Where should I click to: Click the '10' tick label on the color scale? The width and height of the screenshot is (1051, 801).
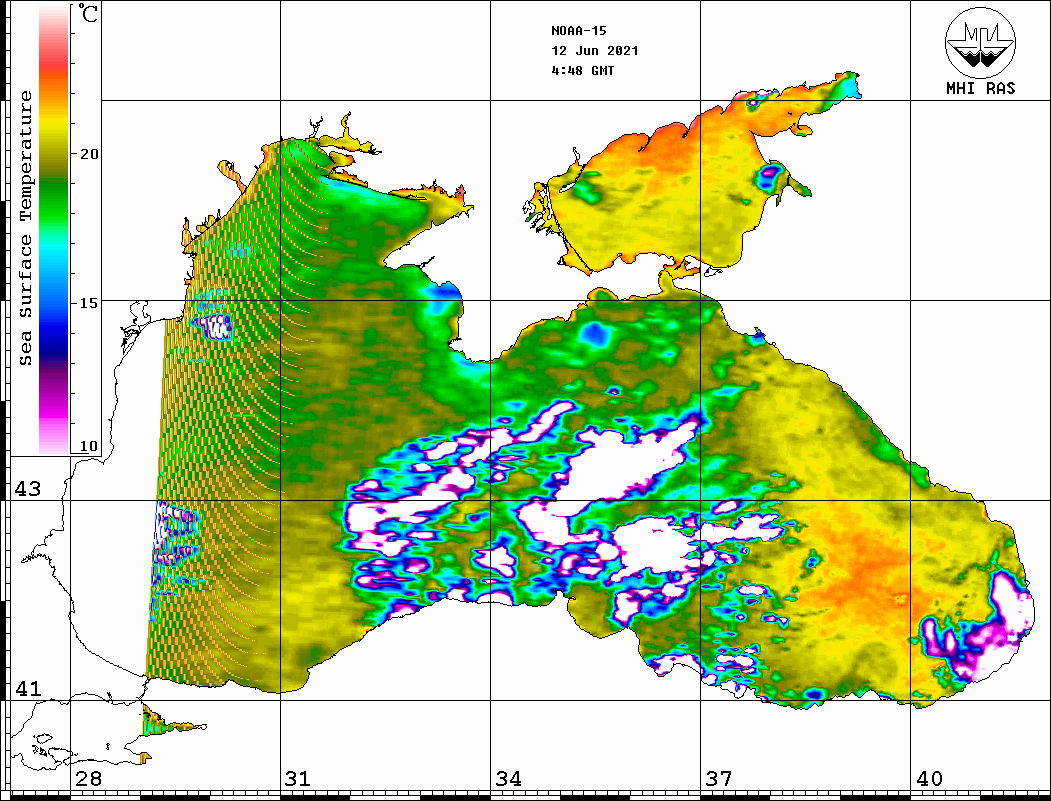[88, 446]
